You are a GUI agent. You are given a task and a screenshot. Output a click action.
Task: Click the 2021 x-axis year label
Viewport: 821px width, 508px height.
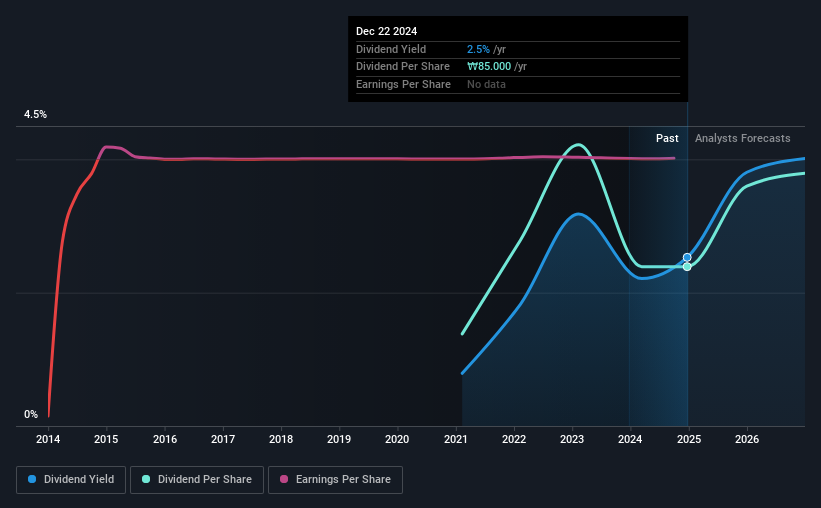click(x=456, y=439)
